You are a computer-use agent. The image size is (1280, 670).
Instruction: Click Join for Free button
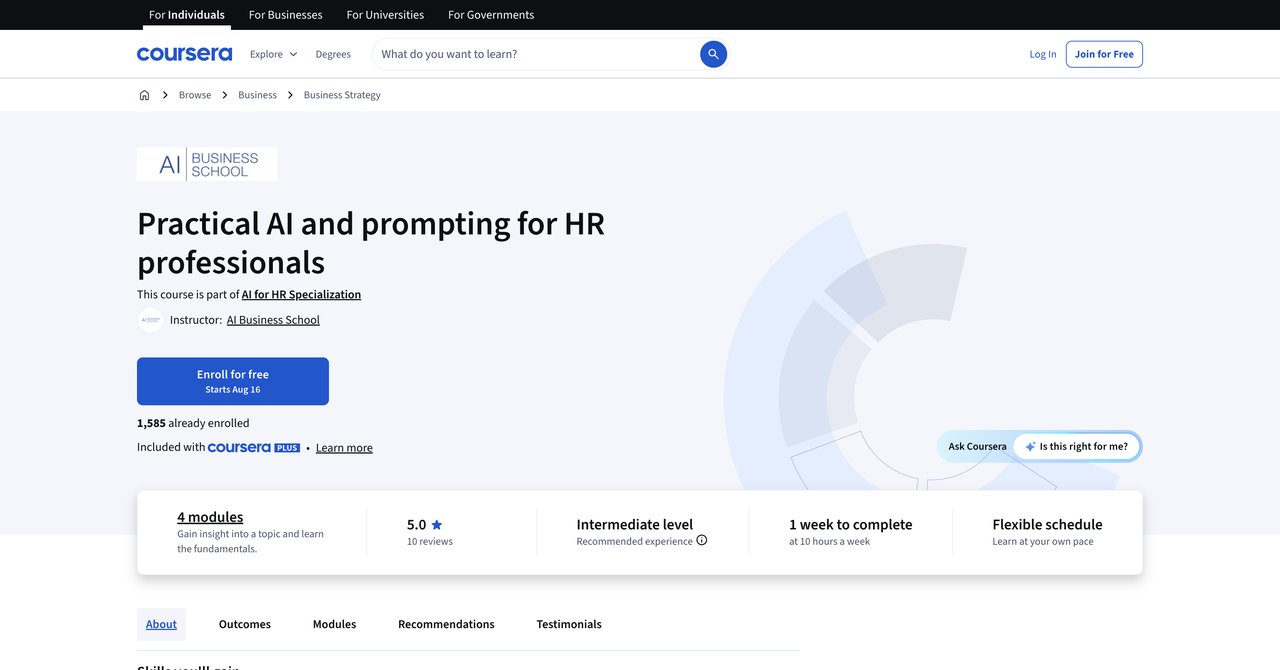tap(1104, 54)
